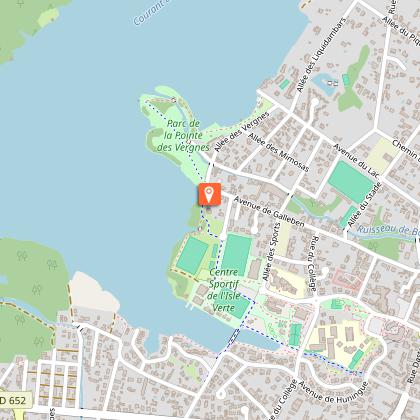The width and height of the screenshot is (420, 420).
Task: Click the Avenue du Lac street label
Action: click(357, 160)
